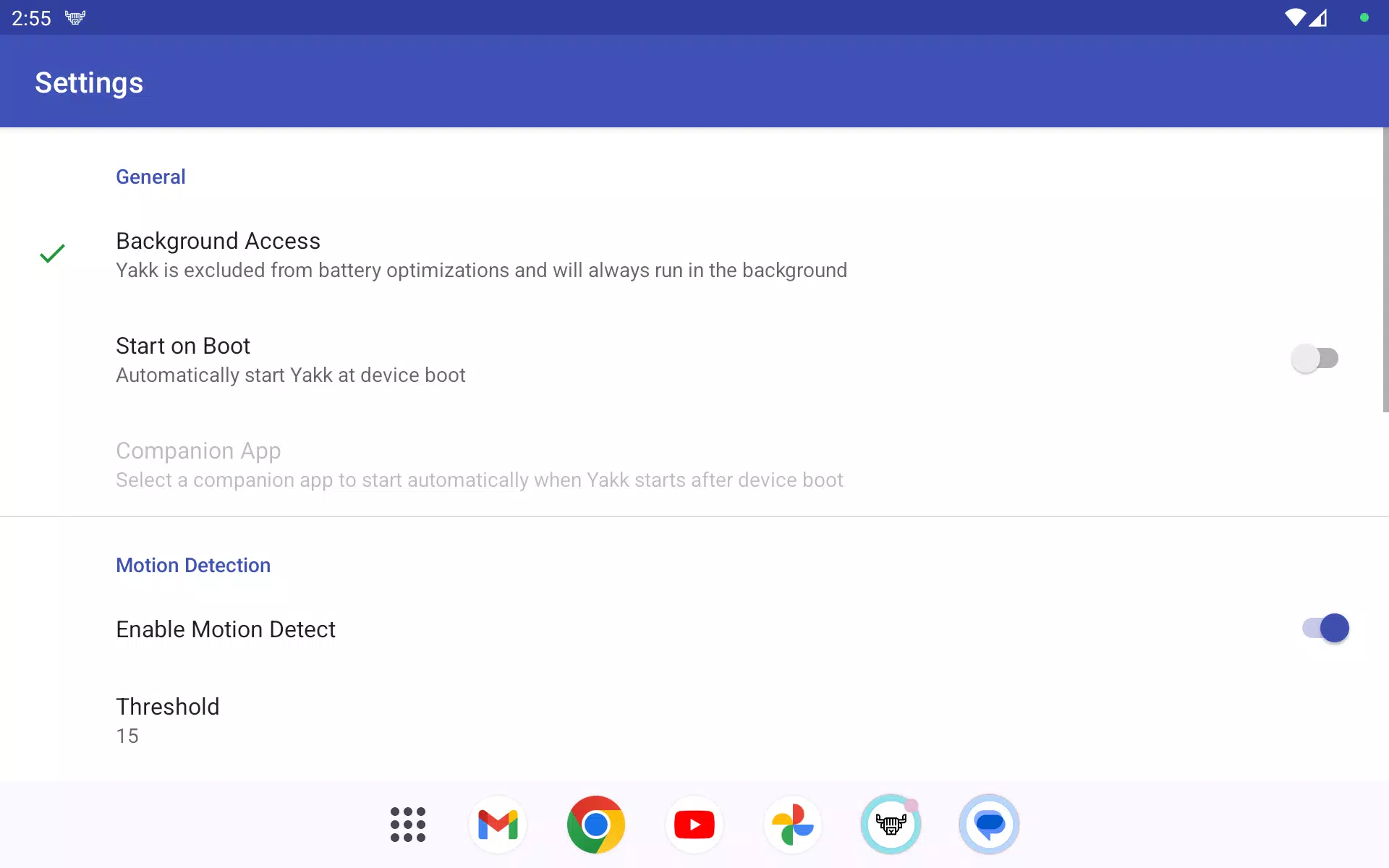Open the app drawer grid icon
The height and width of the screenshot is (868, 1389).
pos(408,825)
